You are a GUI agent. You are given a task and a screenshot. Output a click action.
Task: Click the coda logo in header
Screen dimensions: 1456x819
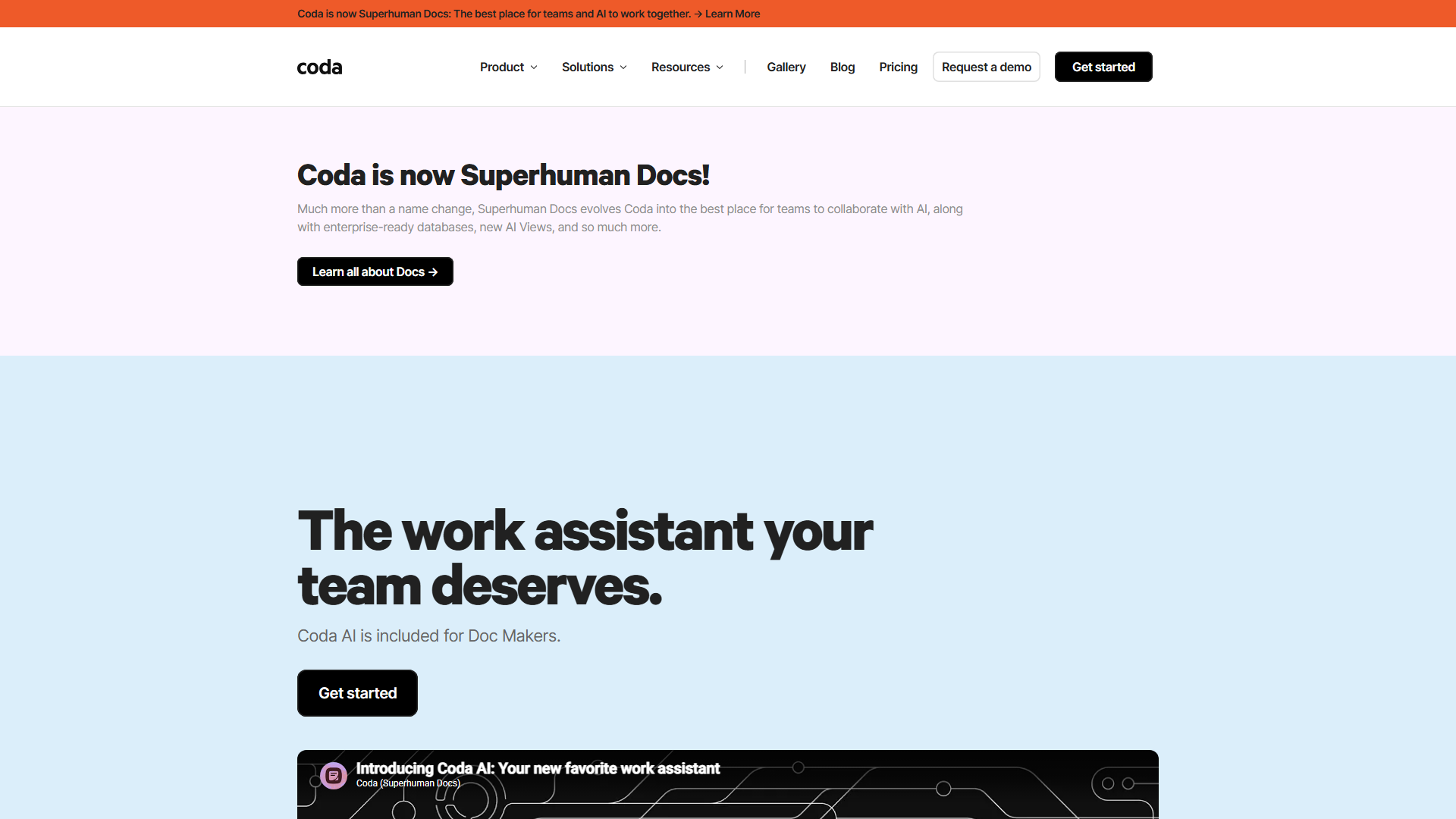pyautogui.click(x=319, y=67)
